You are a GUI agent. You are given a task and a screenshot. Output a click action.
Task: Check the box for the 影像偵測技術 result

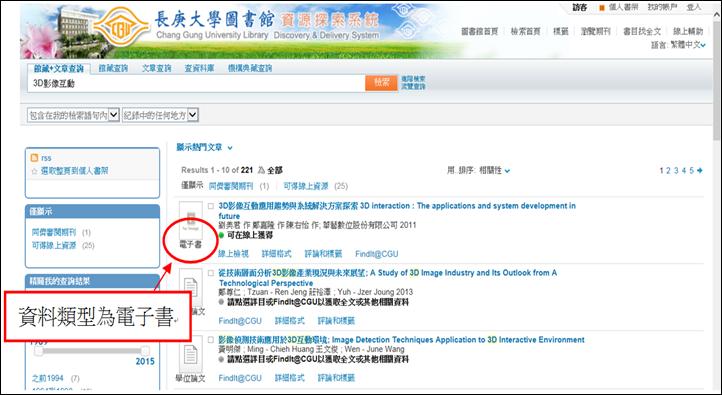click(x=211, y=340)
